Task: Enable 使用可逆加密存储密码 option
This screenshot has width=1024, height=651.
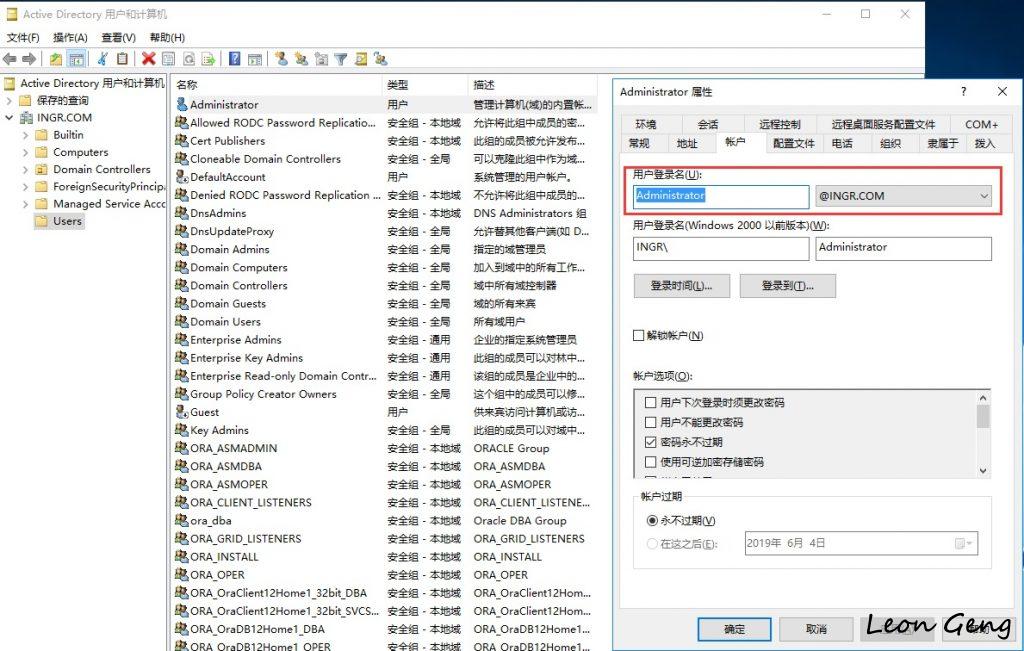Action: (x=650, y=462)
